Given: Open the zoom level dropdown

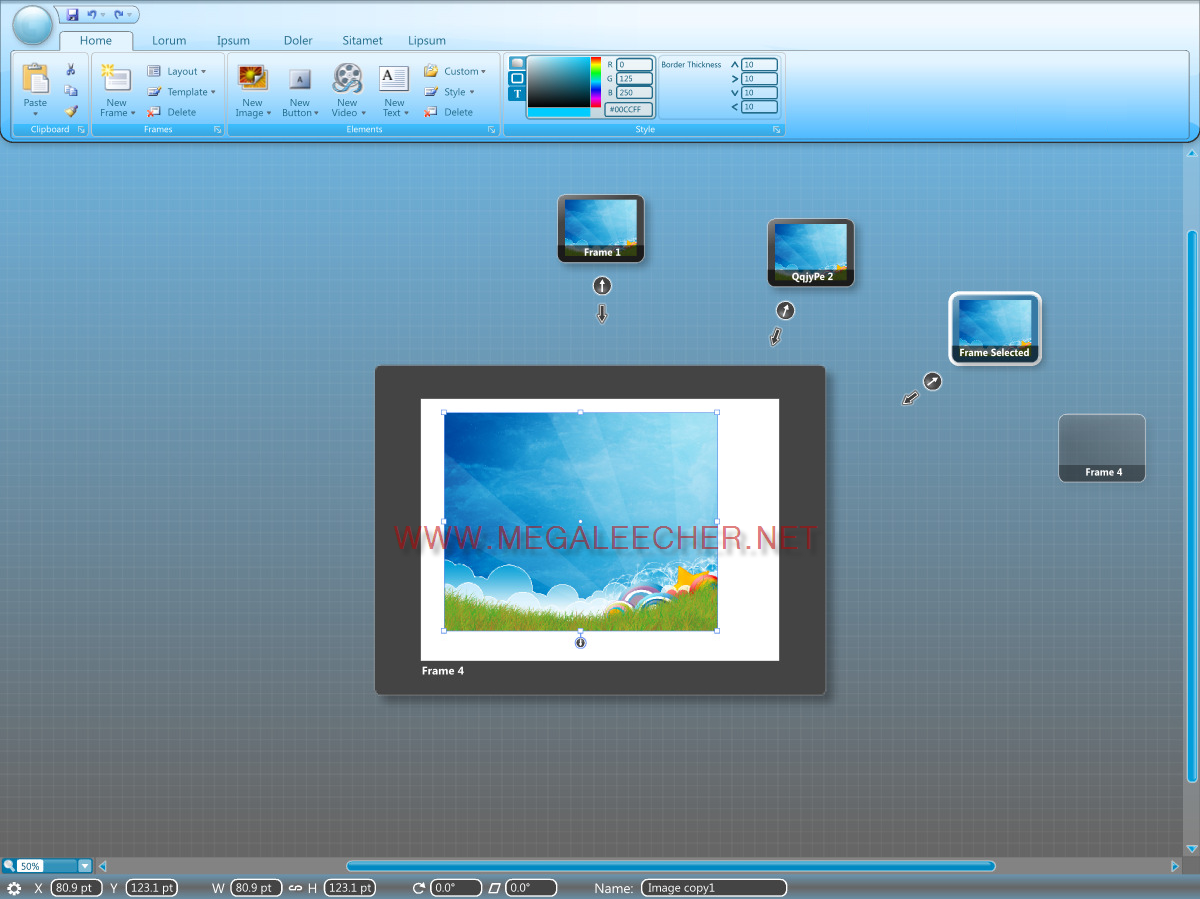Looking at the screenshot, I should 85,866.
